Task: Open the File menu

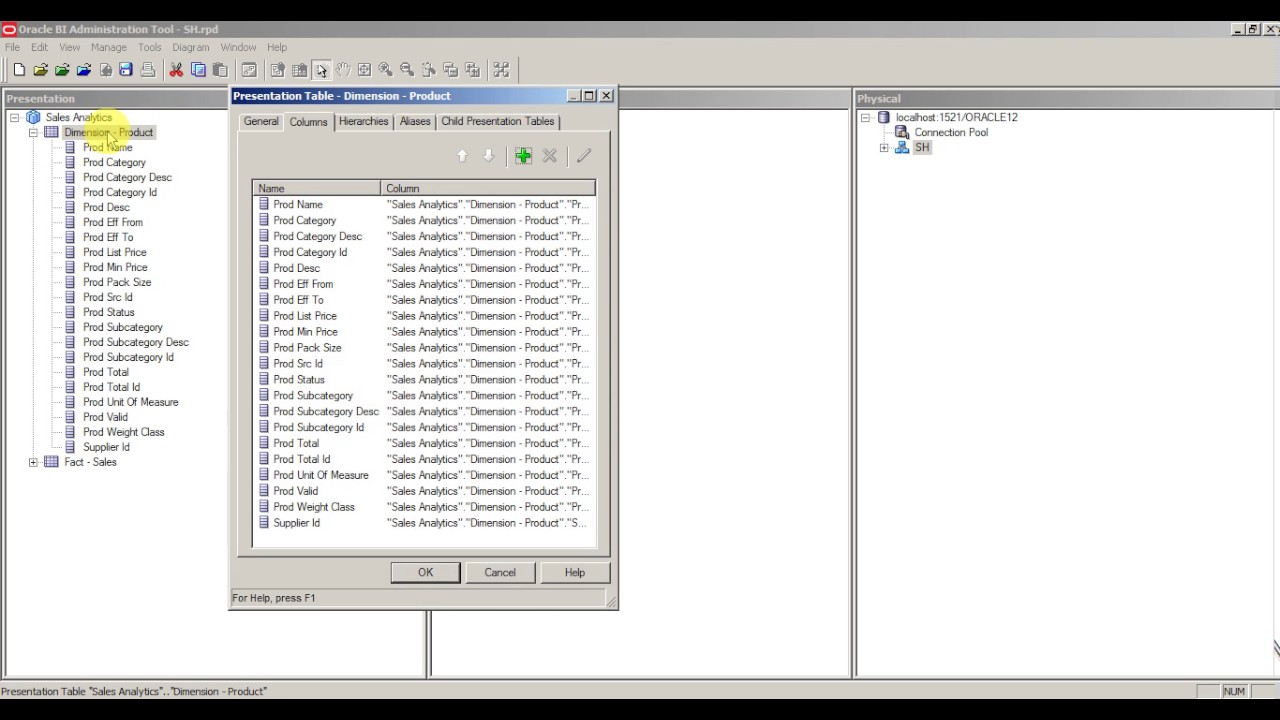Action: tap(12, 47)
